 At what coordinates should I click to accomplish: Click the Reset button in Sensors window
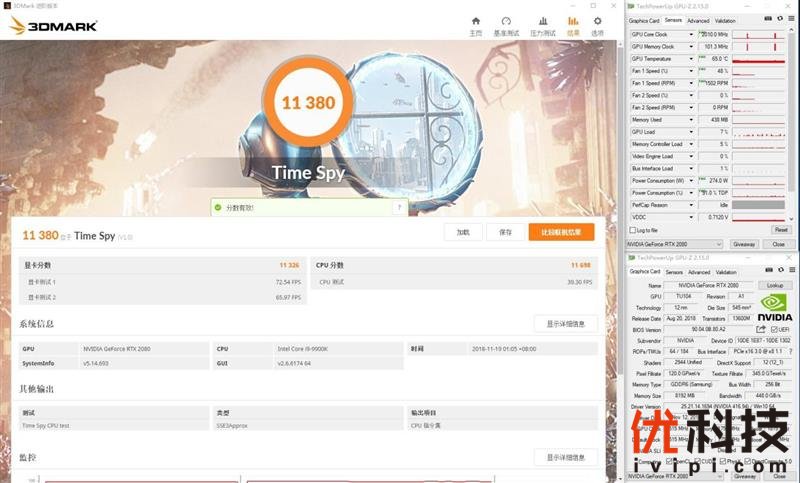[781, 230]
